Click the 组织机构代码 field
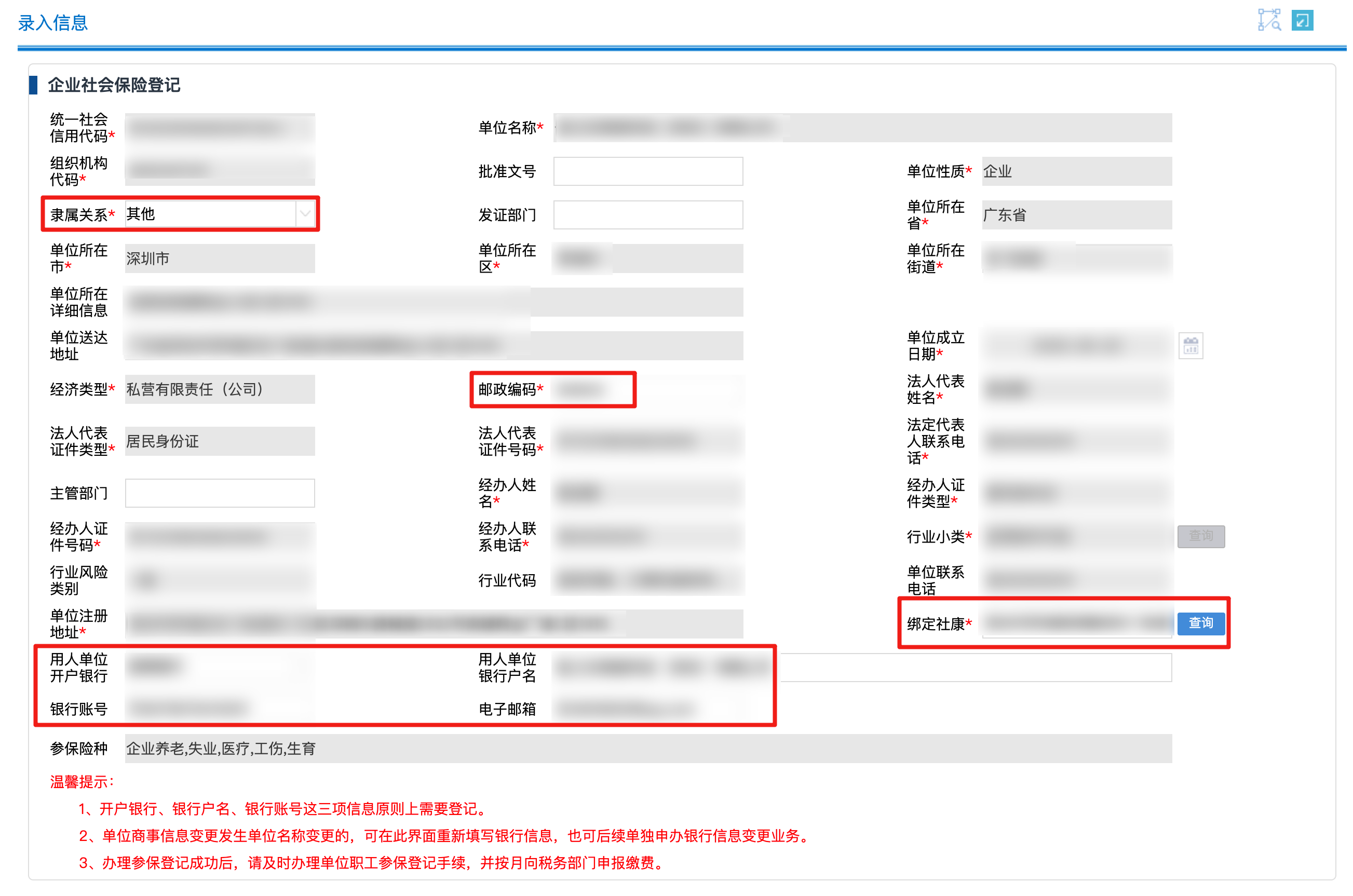Screen dimensions: 1353x896 (220, 171)
